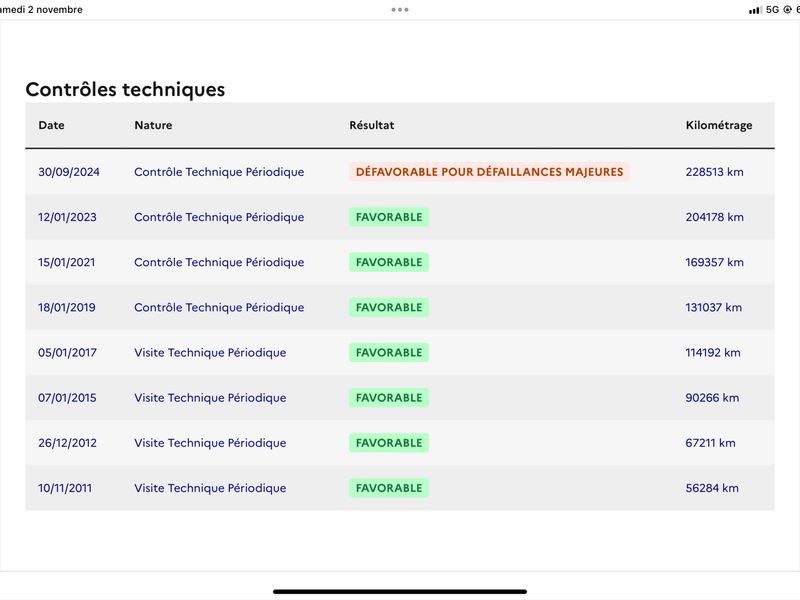The image size is (800, 600).
Task: Click the Contrôles techniques heading
Action: click(125, 89)
